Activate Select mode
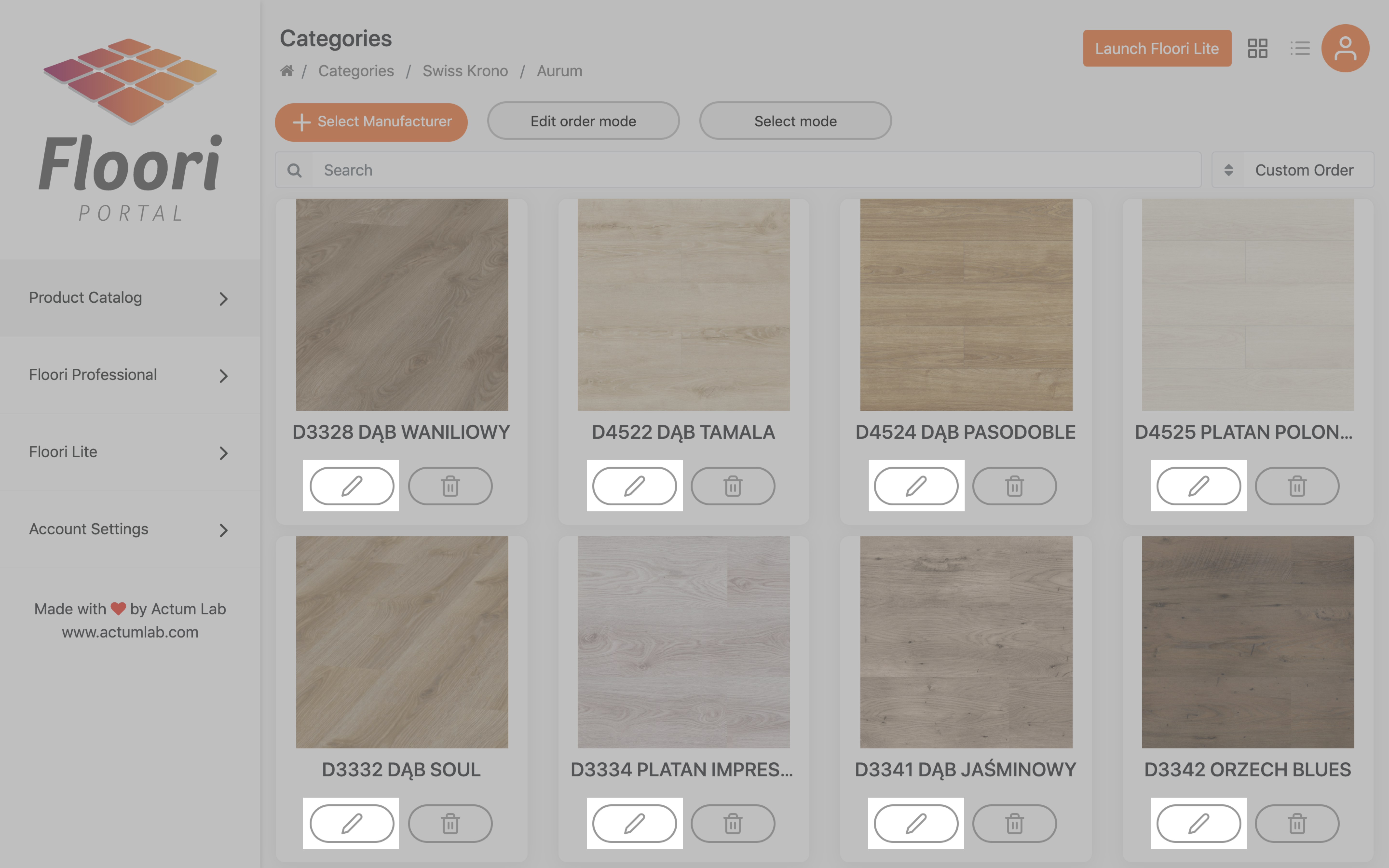The width and height of the screenshot is (1389, 868). click(x=796, y=121)
